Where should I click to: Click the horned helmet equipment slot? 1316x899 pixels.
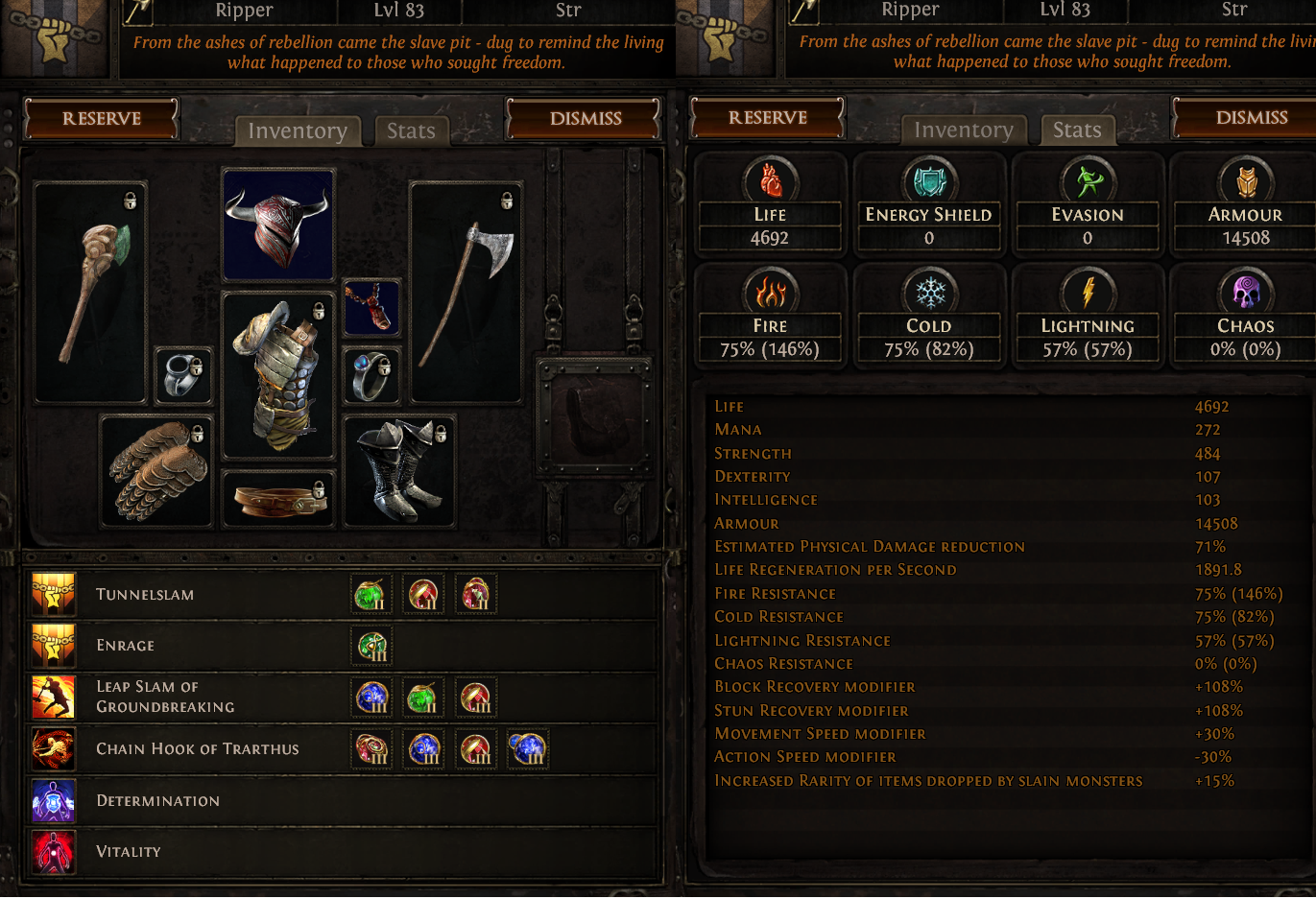click(278, 225)
